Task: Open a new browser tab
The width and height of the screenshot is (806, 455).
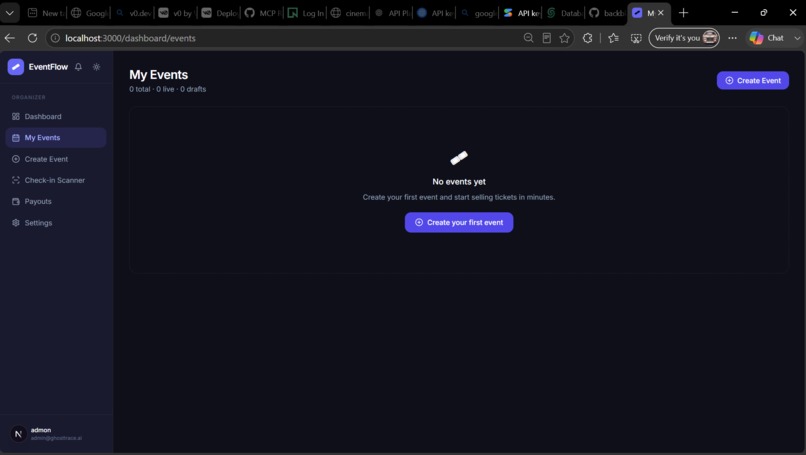Action: [x=683, y=13]
